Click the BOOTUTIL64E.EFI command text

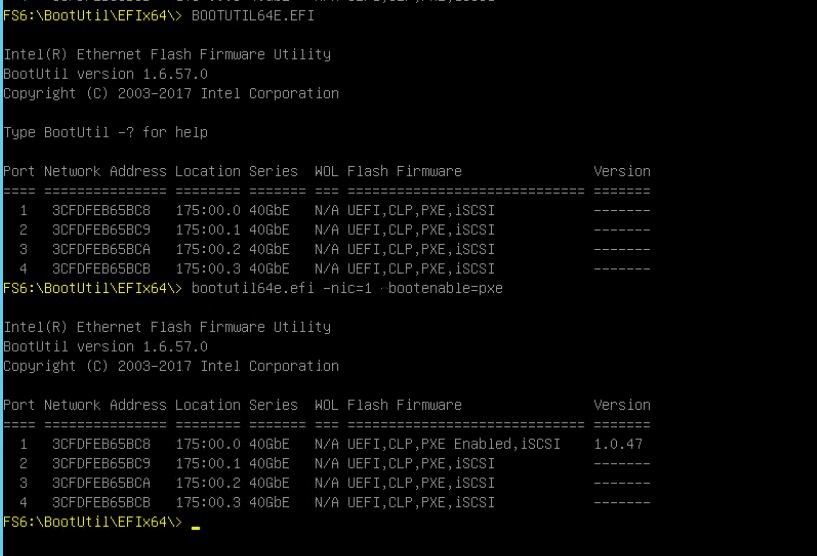coord(253,16)
